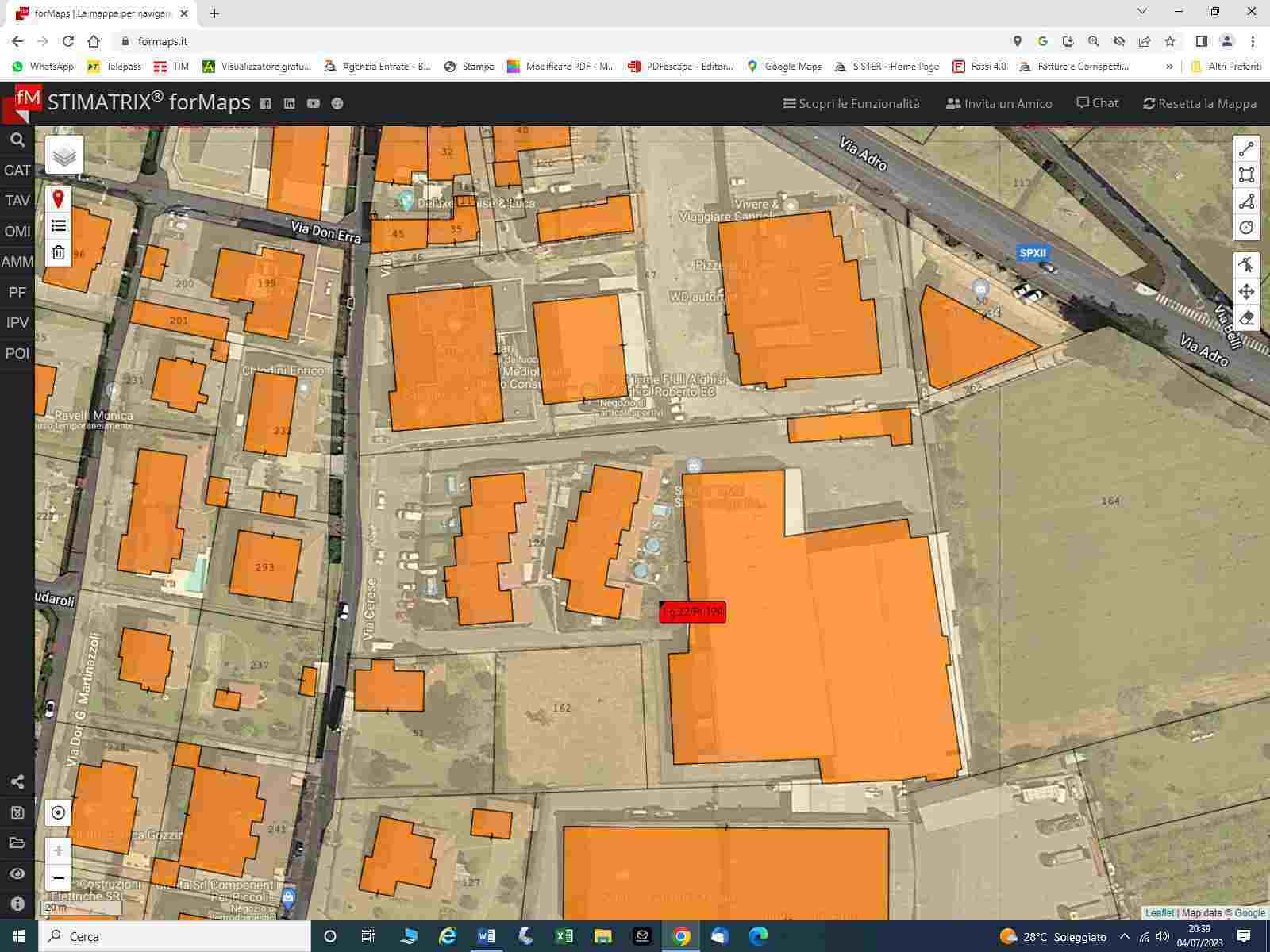This screenshot has width=1270, height=952.
Task: Click the red marker pin tool
Action: 58,198
